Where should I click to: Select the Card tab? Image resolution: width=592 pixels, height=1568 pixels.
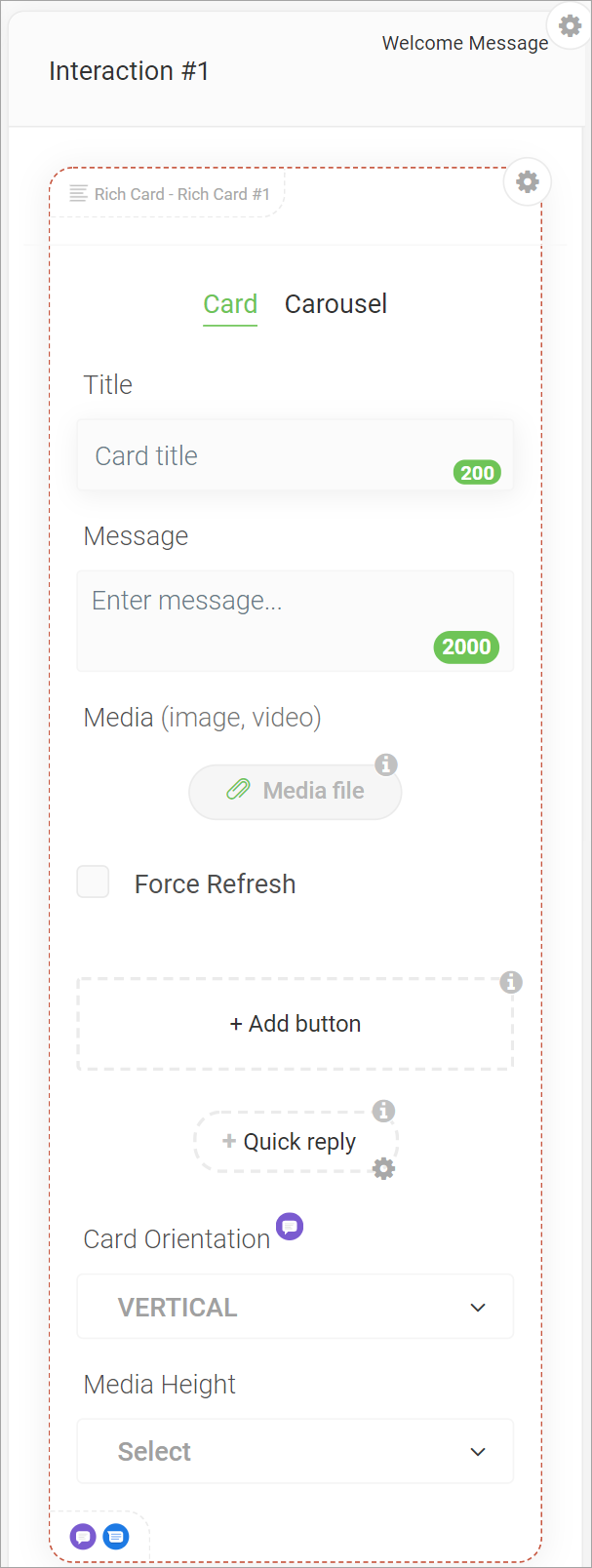point(230,304)
